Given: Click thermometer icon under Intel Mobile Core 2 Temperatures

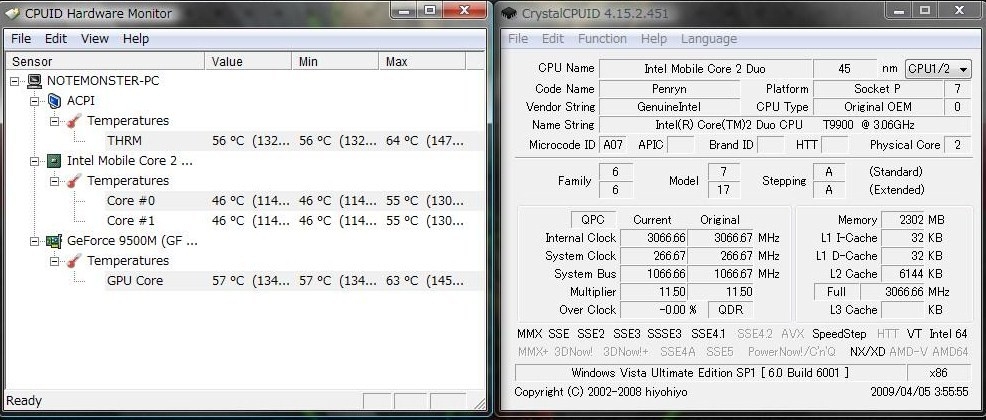Looking at the screenshot, I should click(x=74, y=180).
